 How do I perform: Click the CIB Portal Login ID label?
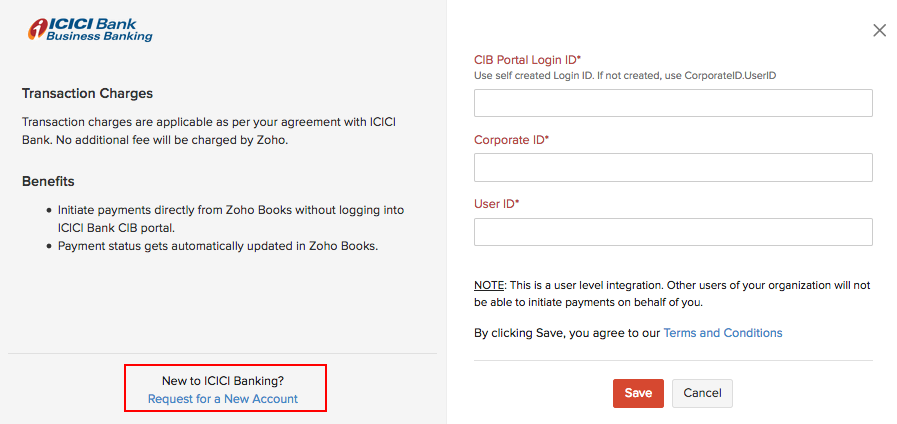527,60
